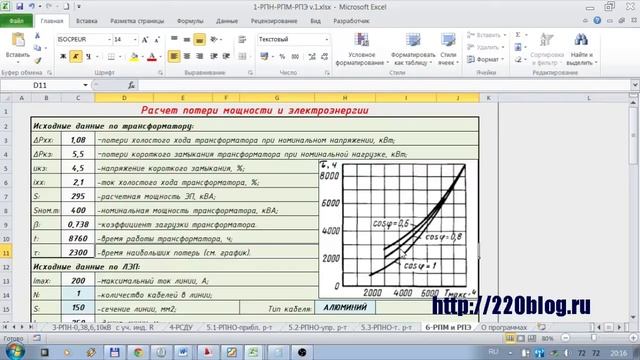
Task: Open the Файл tab
Action: point(16,21)
